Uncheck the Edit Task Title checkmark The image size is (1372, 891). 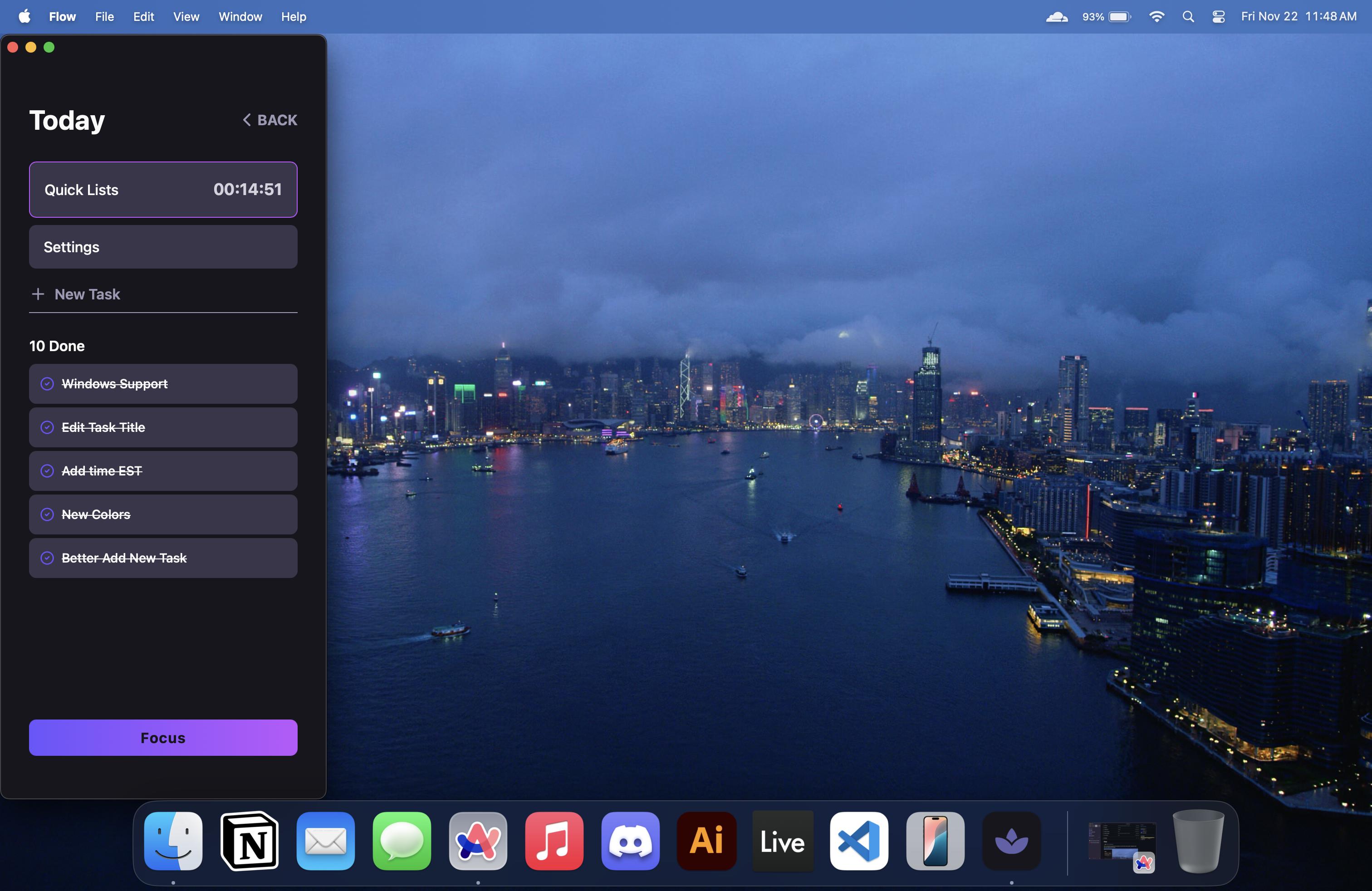(x=47, y=428)
